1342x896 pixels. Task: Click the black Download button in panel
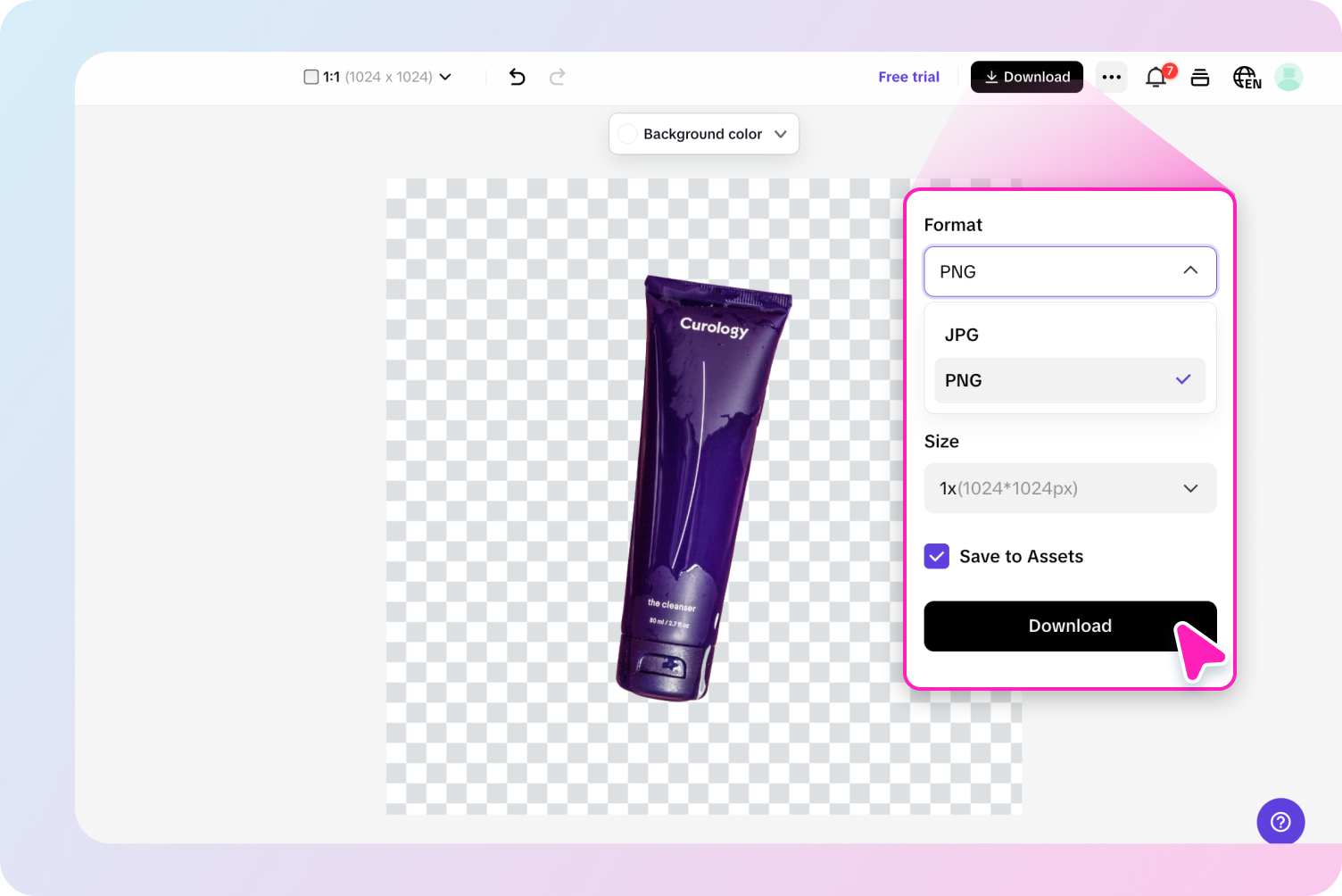click(x=1070, y=626)
